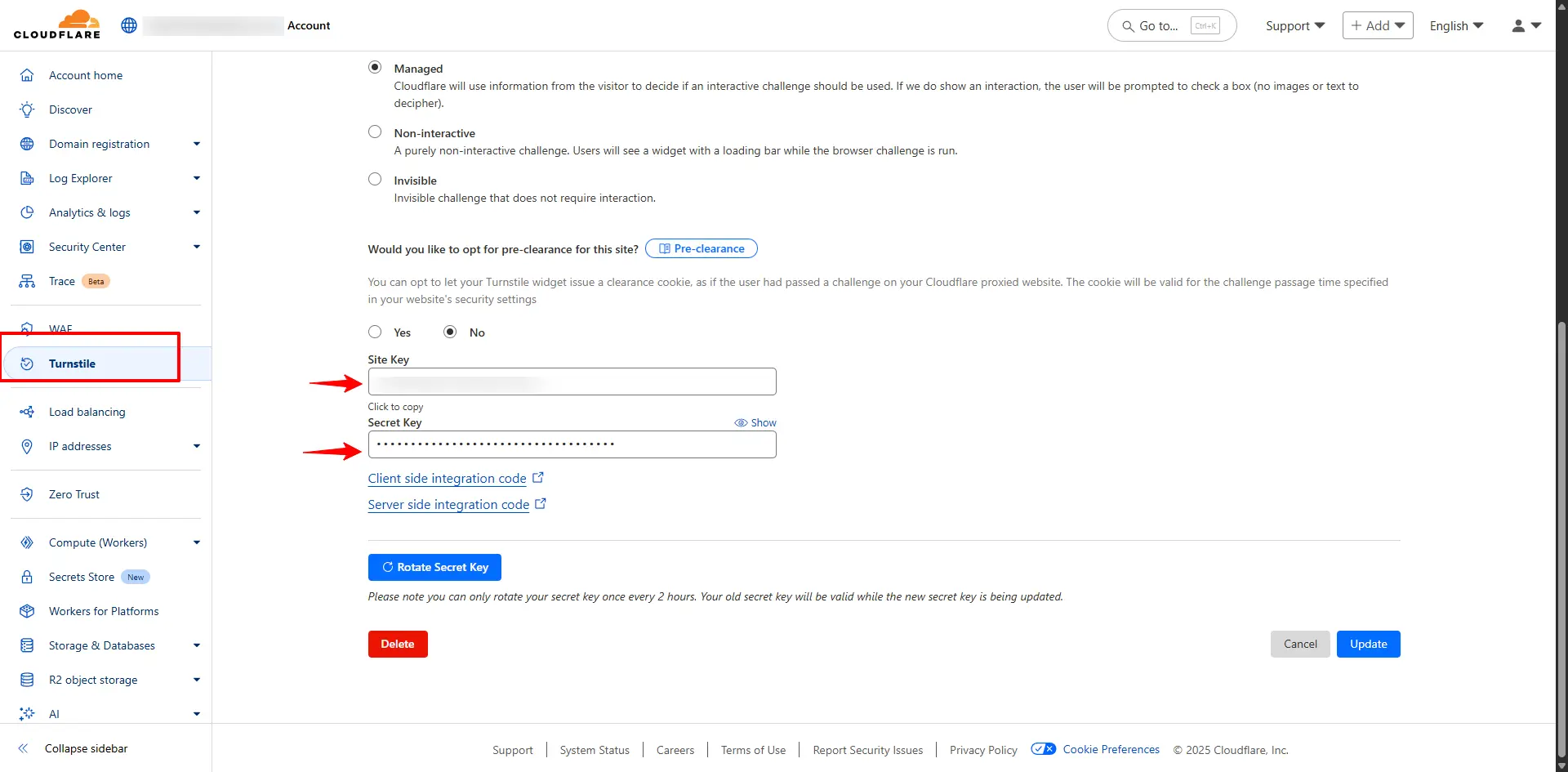Click external link icon after Client side integration code
This screenshot has height=772, width=1568.
tap(538, 478)
